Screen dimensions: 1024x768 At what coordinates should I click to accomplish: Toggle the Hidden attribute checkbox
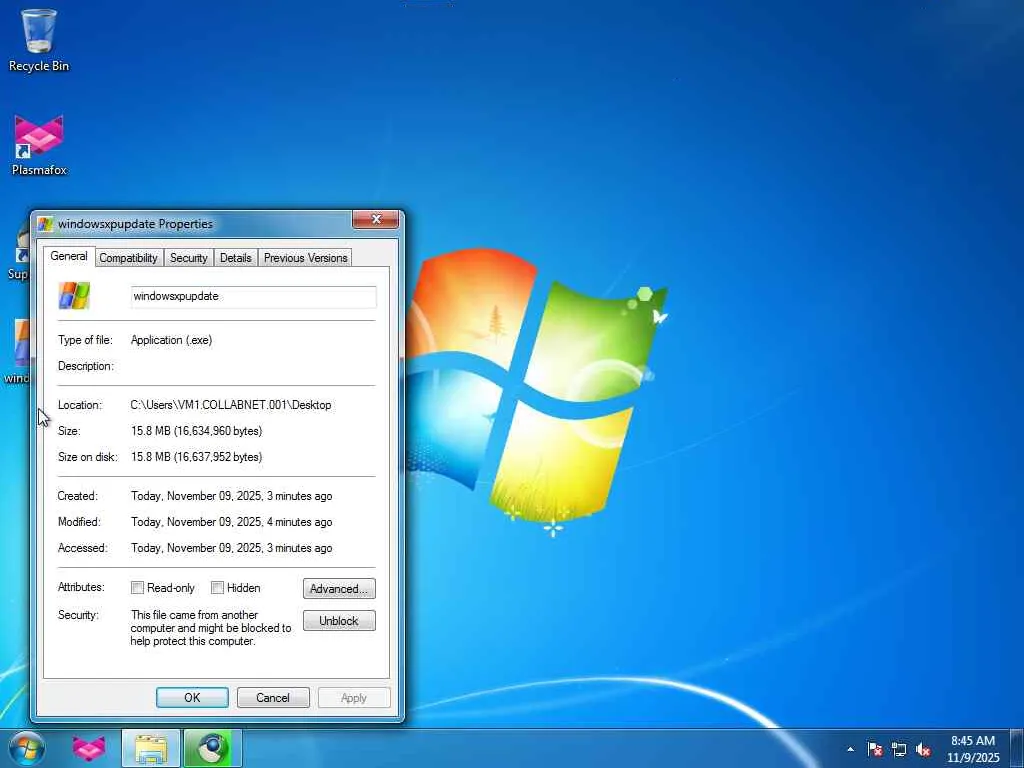tap(217, 588)
